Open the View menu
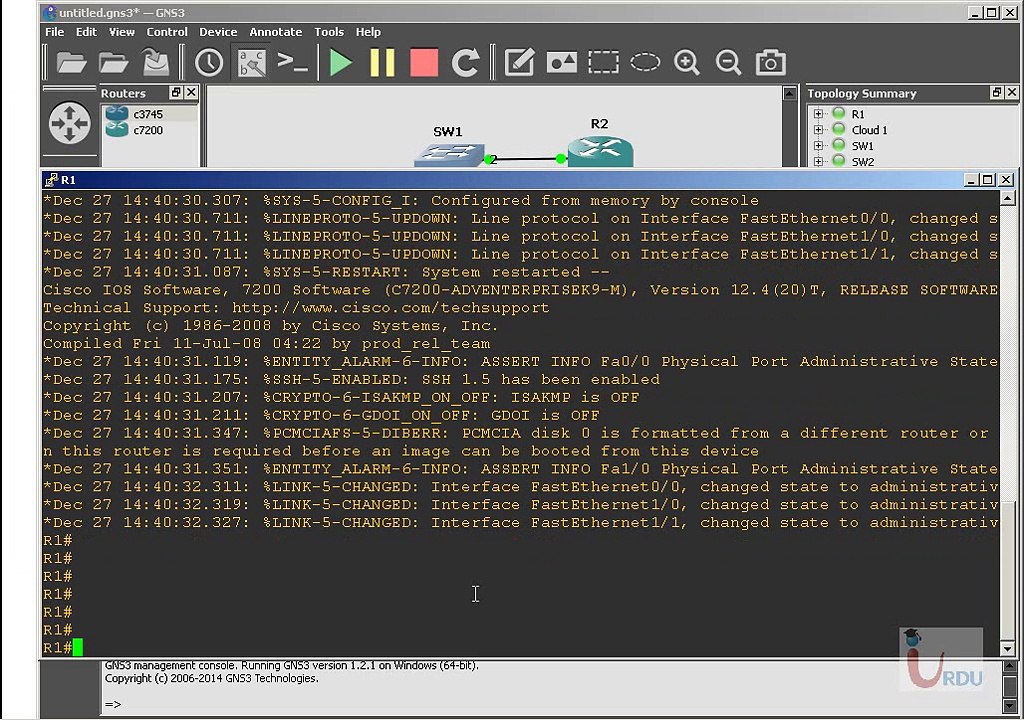Screen dimensions: 1024x720 pos(121,31)
